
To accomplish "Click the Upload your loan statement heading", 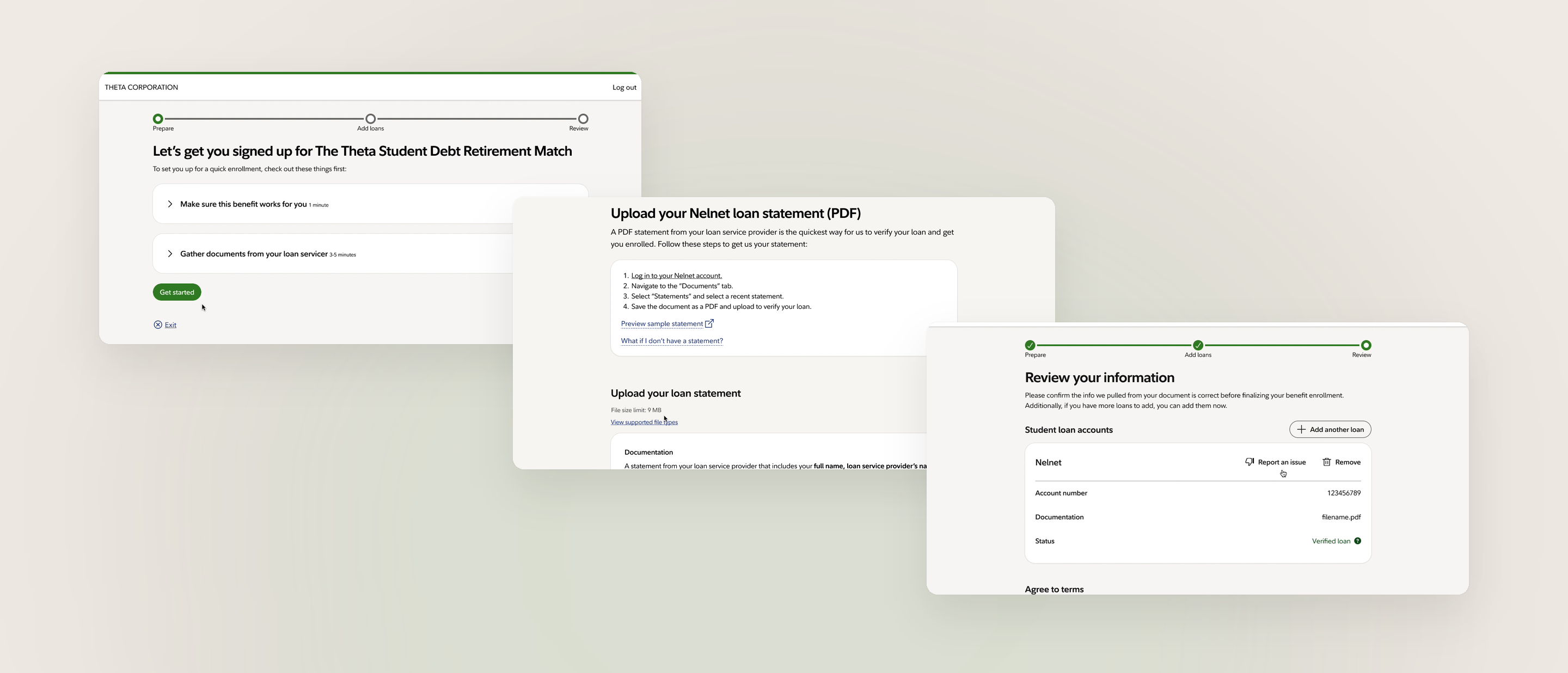I will point(676,394).
